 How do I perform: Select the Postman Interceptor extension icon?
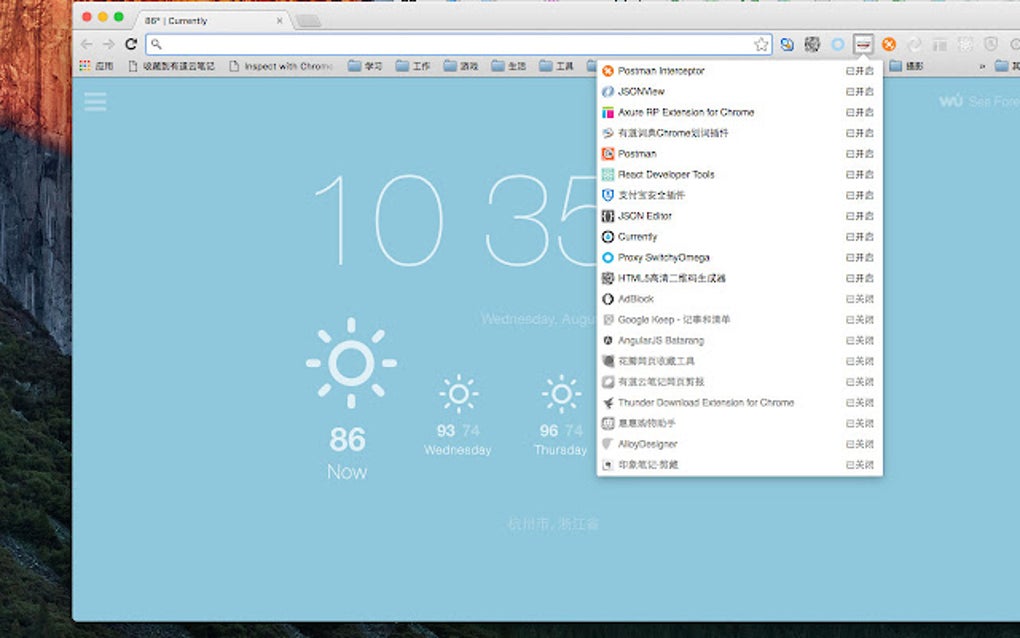click(609, 71)
